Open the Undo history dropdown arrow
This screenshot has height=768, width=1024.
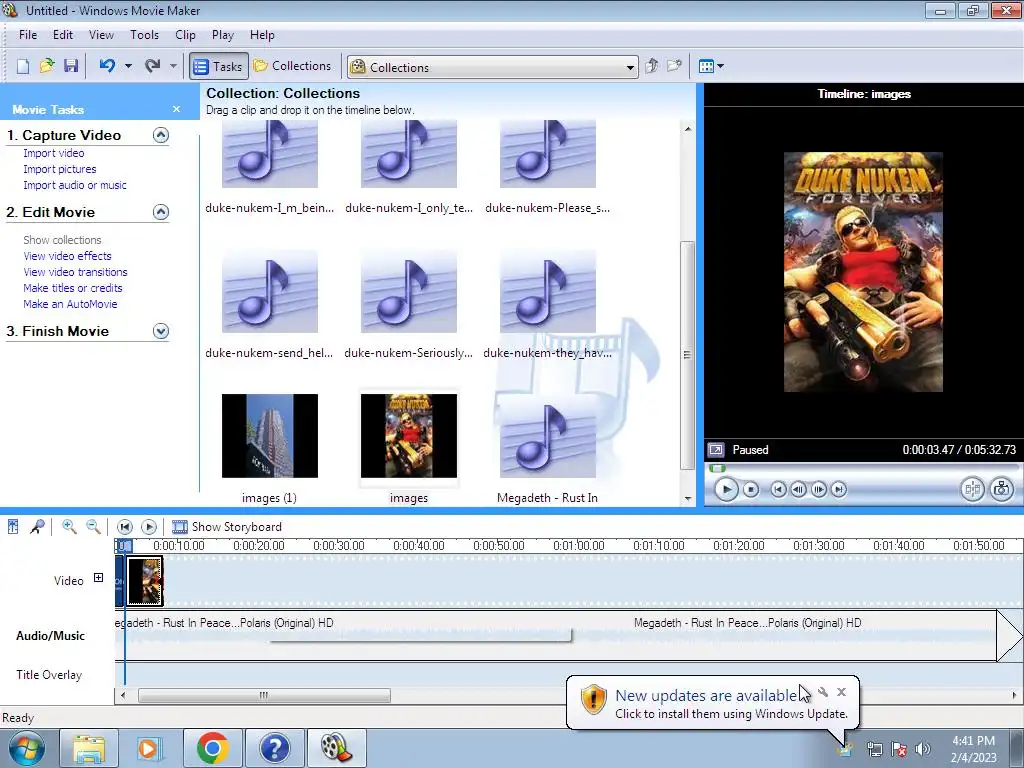[128, 66]
